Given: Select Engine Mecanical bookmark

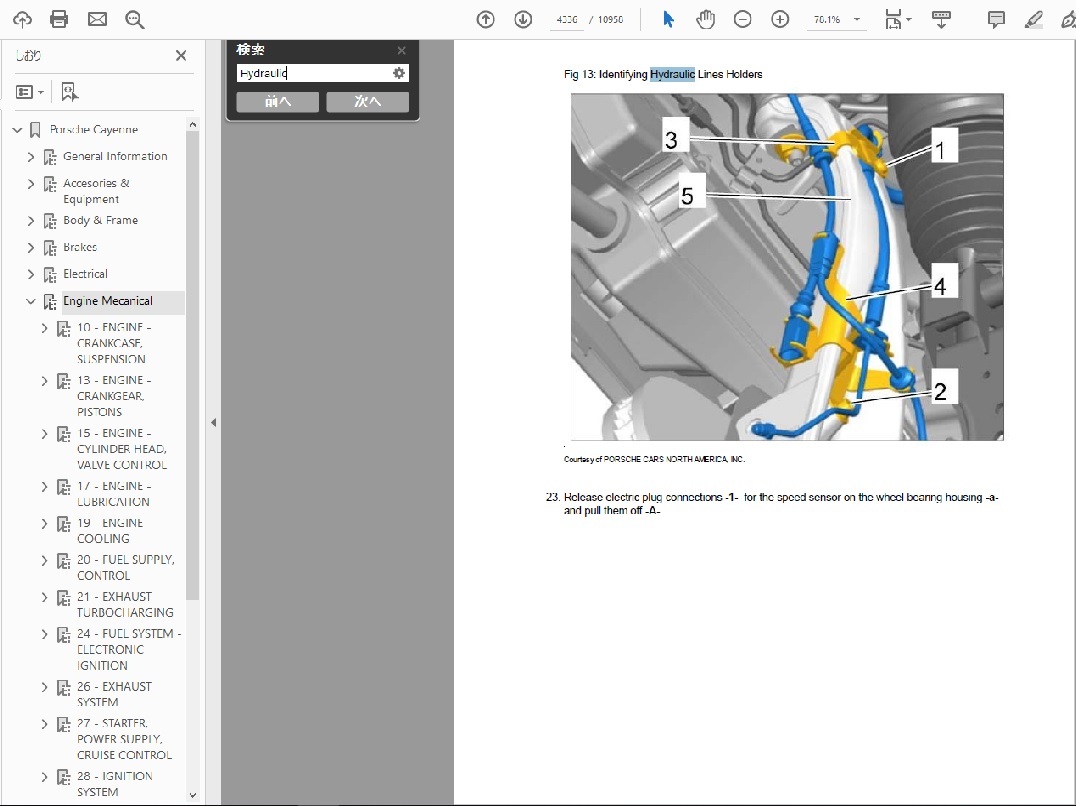Looking at the screenshot, I should point(108,300).
